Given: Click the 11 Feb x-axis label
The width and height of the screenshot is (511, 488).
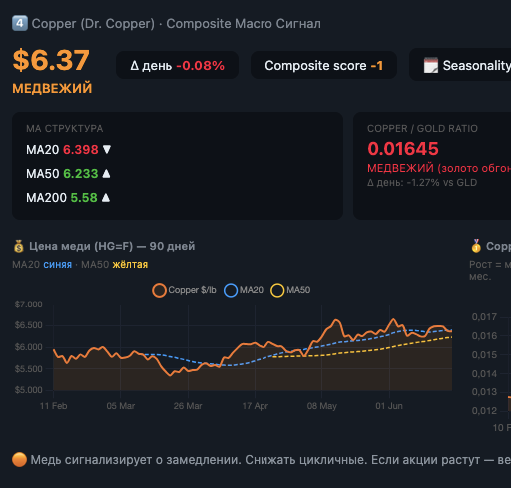Looking at the screenshot, I should (x=53, y=406).
